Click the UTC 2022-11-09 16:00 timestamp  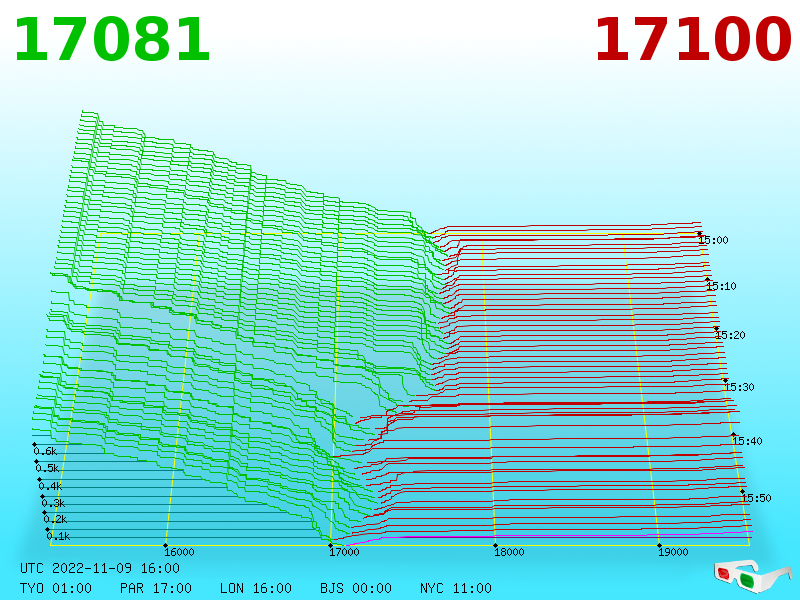click(x=100, y=568)
